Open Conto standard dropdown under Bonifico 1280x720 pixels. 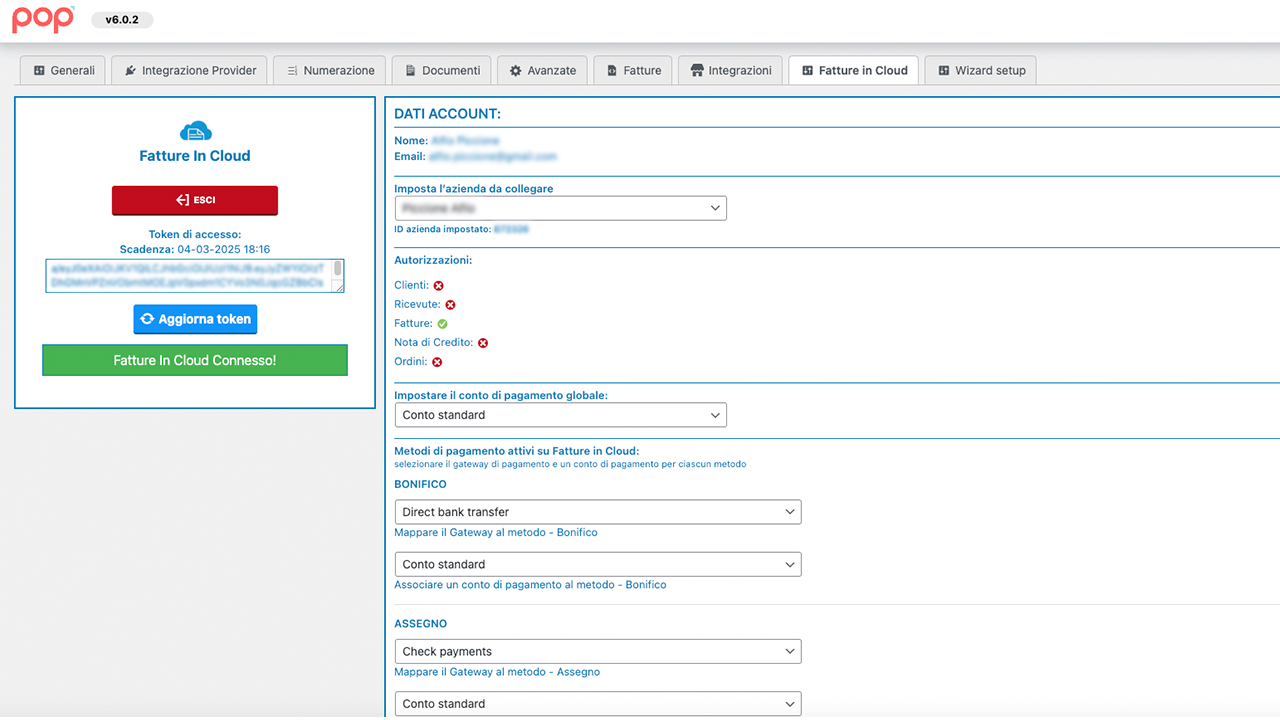coord(598,564)
